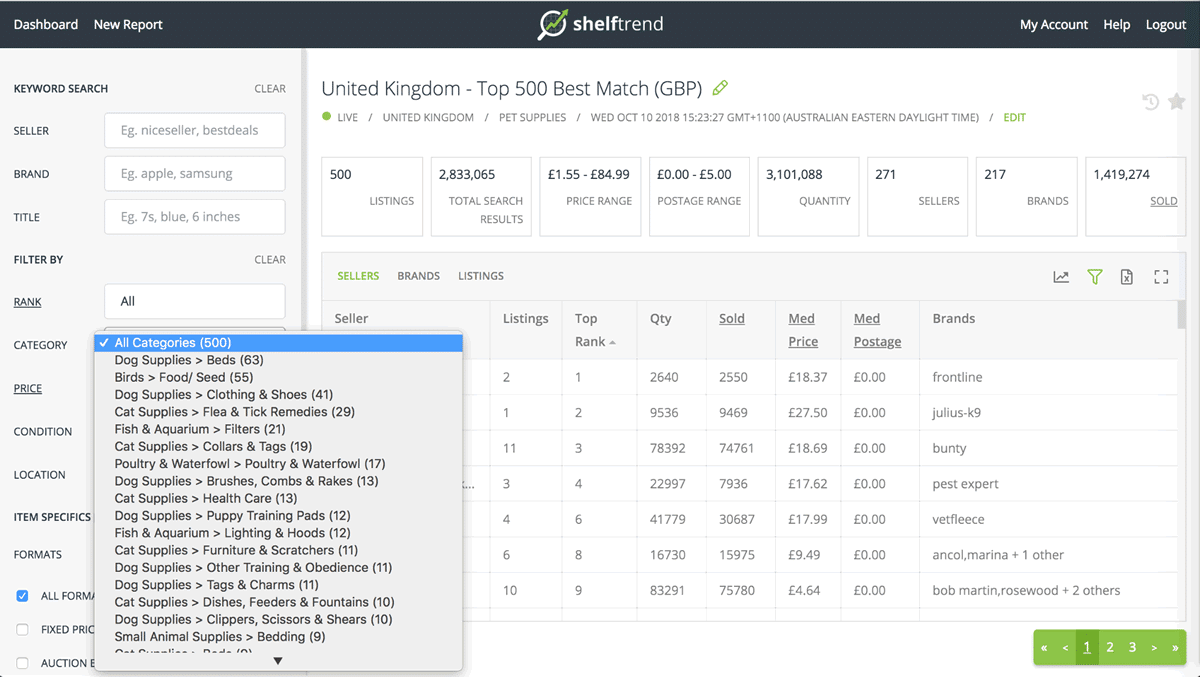Sort by the Top Rank column header
The image size is (1200, 677).
595,330
